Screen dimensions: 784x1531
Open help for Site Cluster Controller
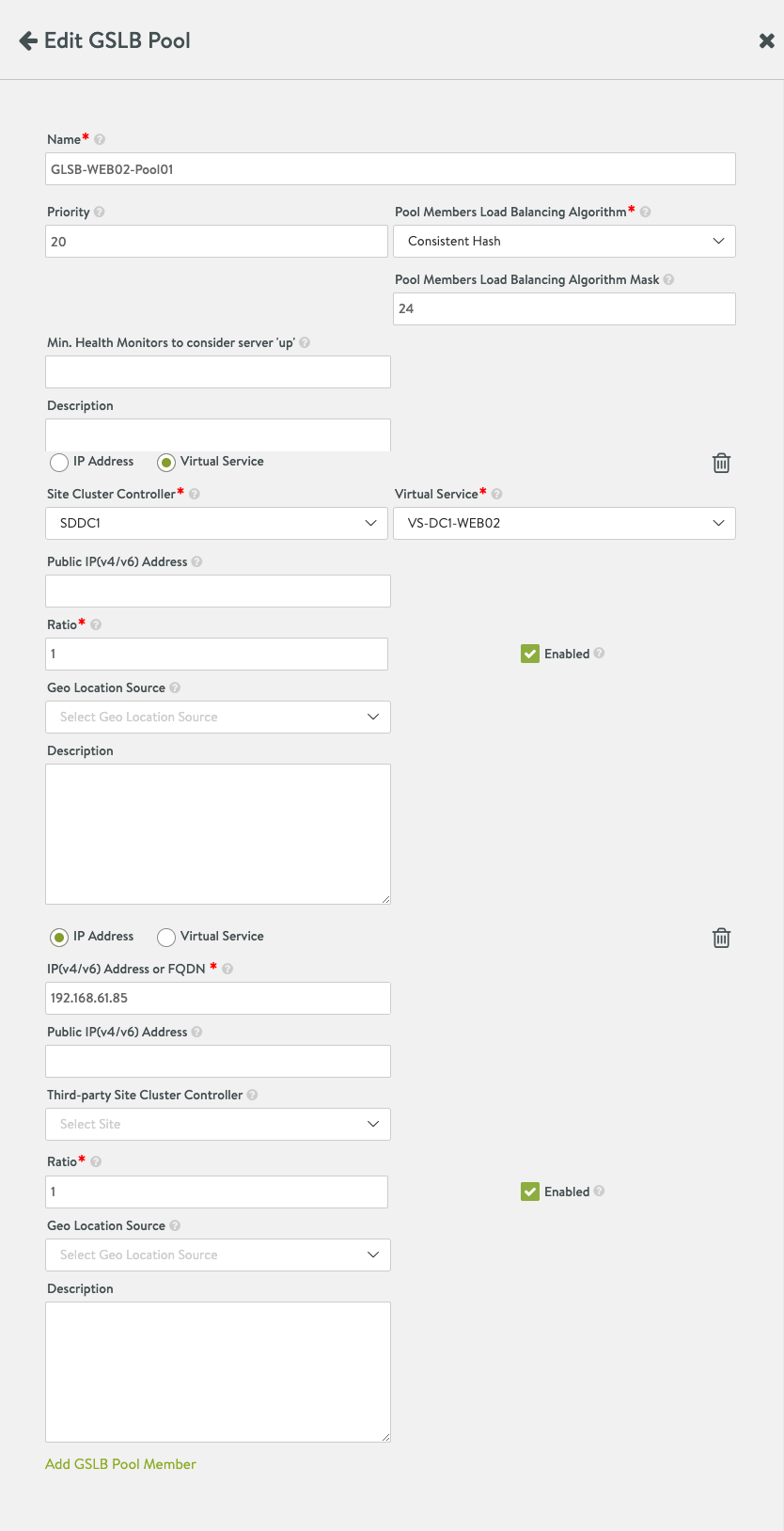(x=195, y=494)
